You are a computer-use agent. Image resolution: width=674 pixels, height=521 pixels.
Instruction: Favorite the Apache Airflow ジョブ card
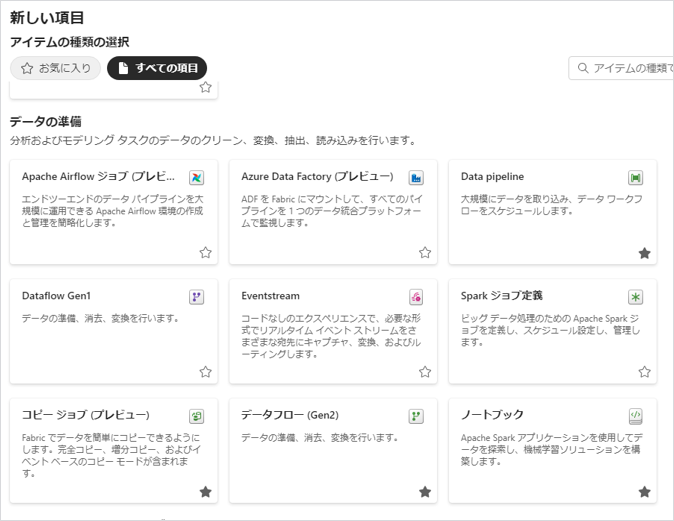(x=205, y=252)
